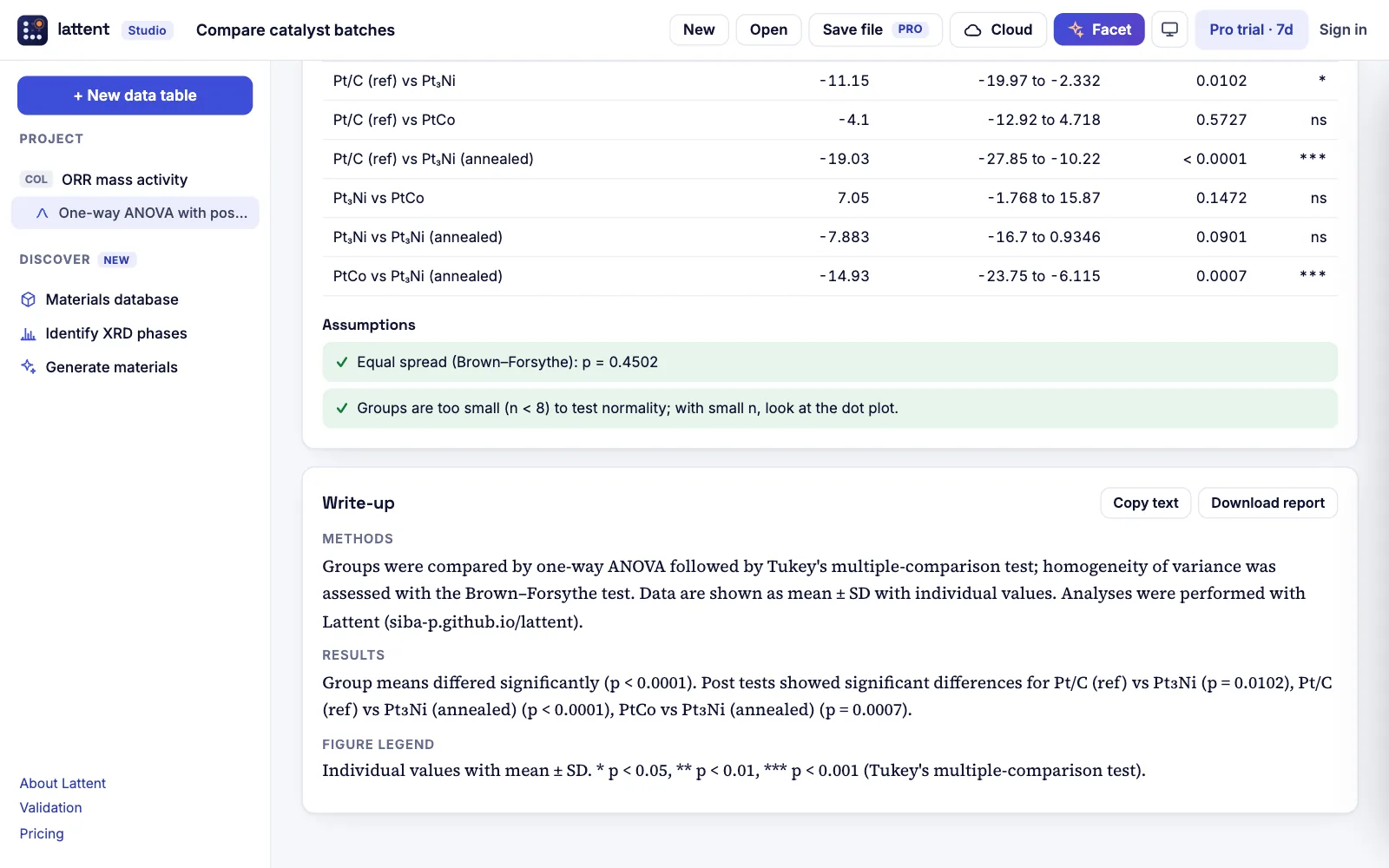The image size is (1389, 868).
Task: Click the Sign in link
Action: click(x=1343, y=30)
